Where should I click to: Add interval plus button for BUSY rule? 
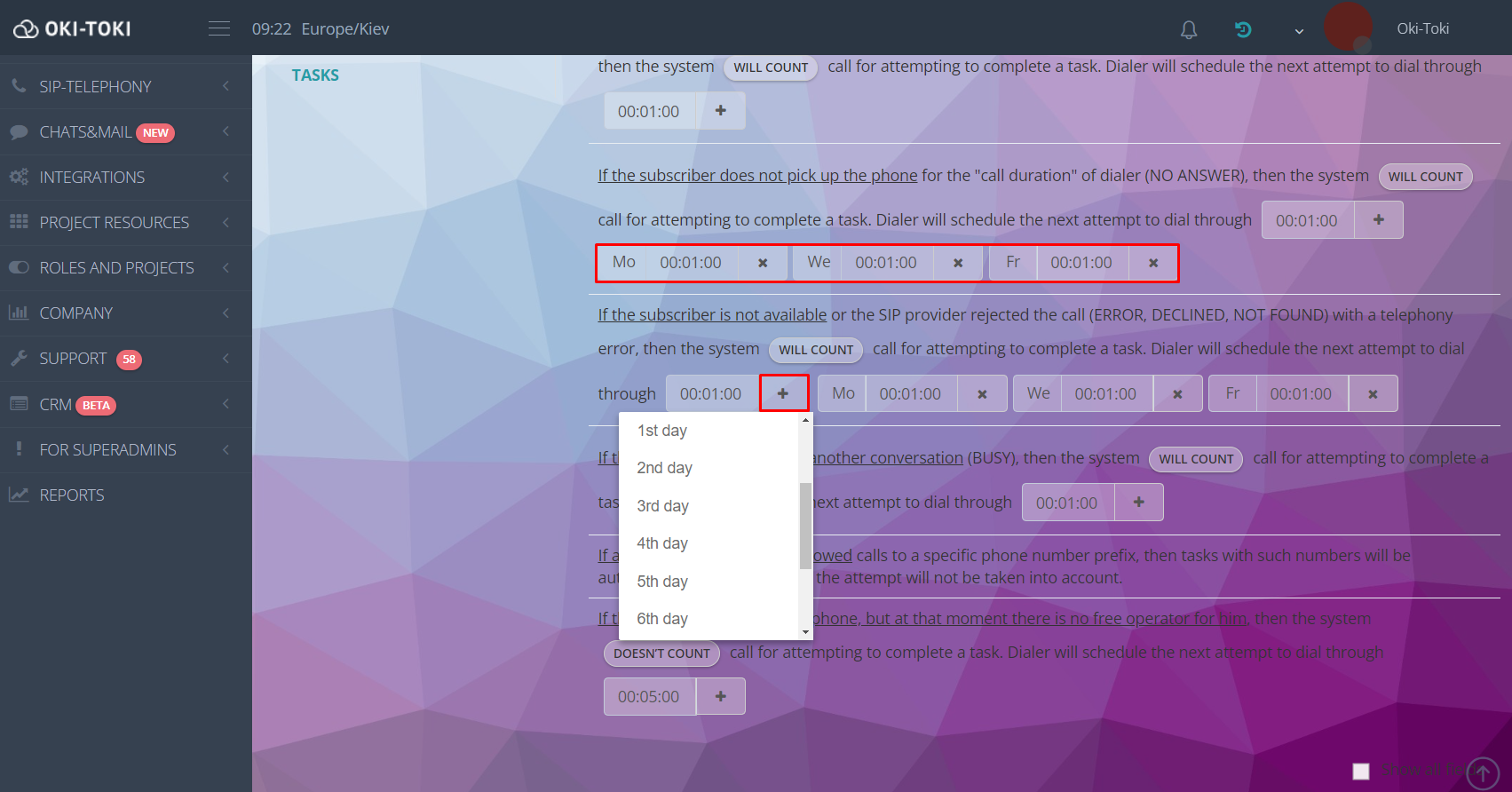(x=1139, y=503)
